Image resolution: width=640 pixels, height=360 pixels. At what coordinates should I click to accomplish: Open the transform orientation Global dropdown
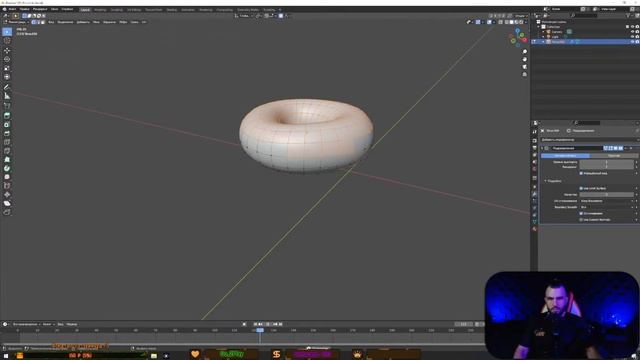click(245, 16)
